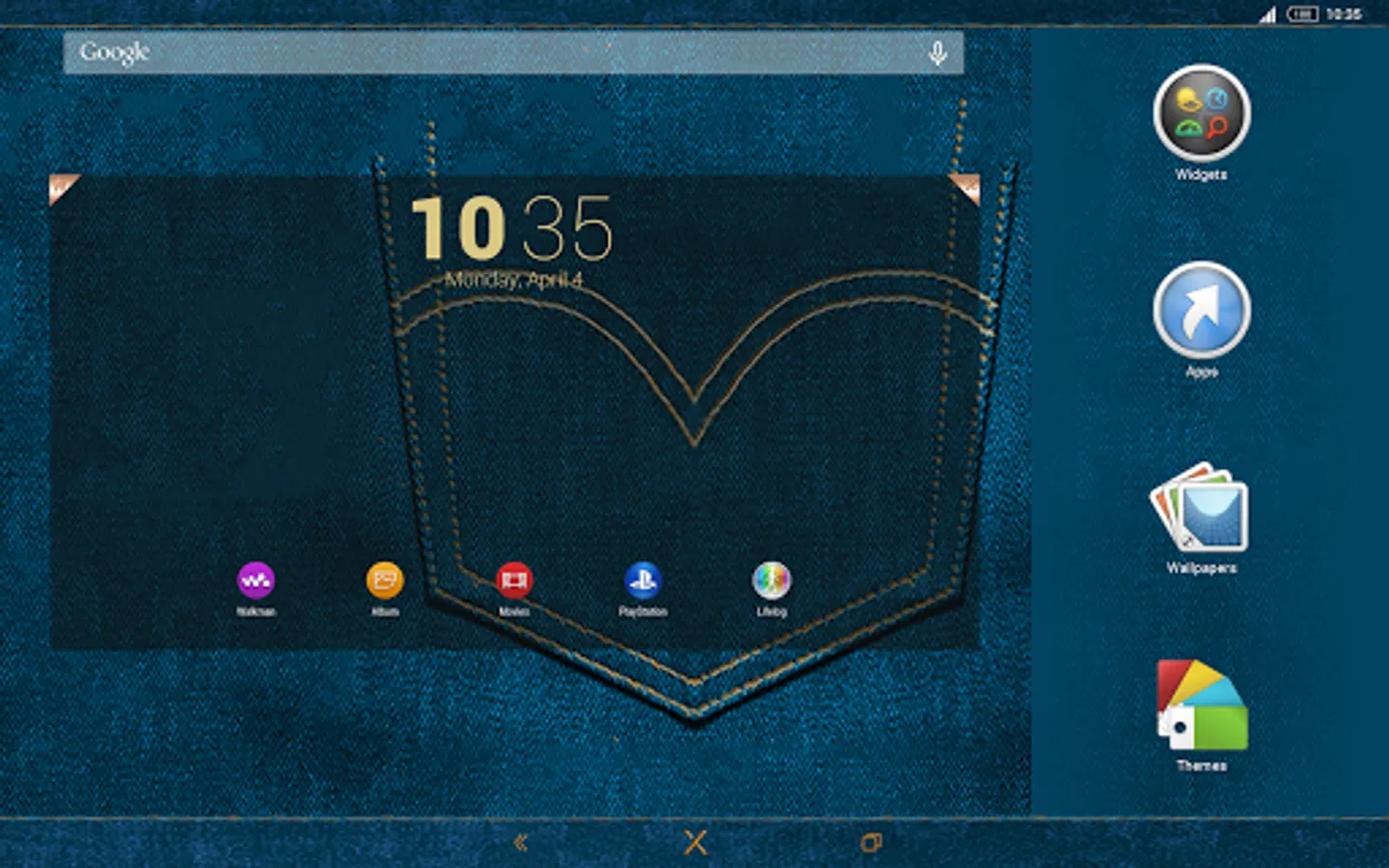Tap the battery indicator in status bar

[x=1302, y=14]
